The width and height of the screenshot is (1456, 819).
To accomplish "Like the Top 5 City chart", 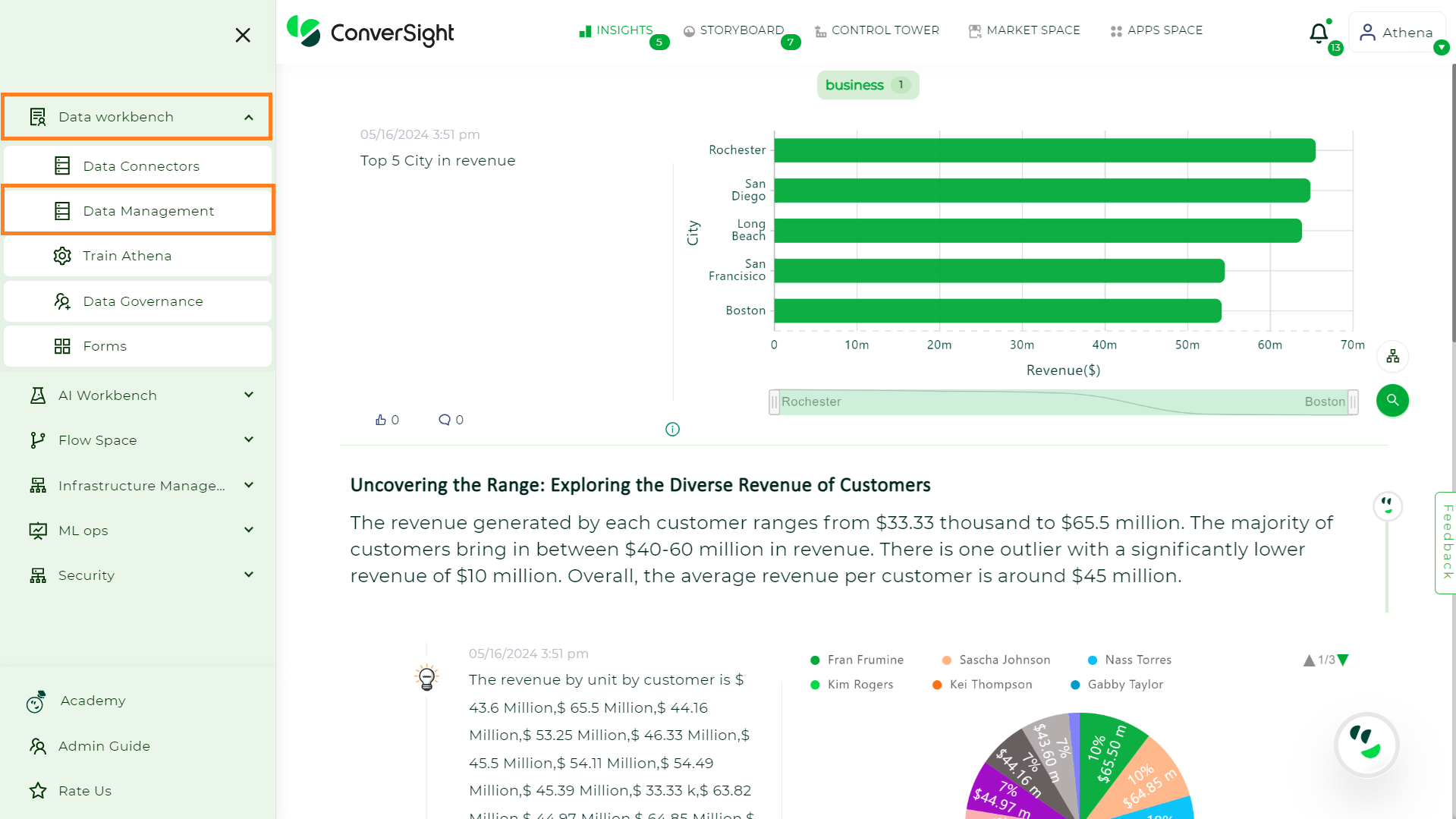I will [x=382, y=419].
